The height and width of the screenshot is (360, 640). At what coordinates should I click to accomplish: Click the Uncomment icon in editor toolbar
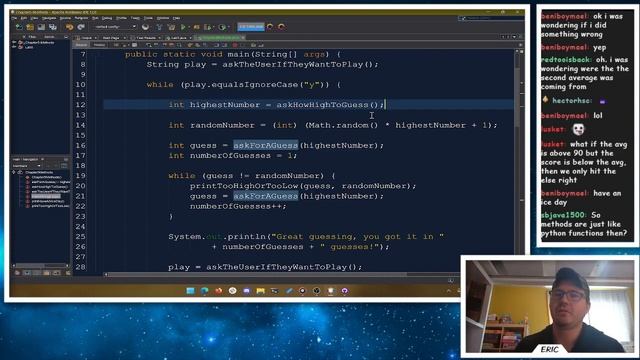[261, 45]
